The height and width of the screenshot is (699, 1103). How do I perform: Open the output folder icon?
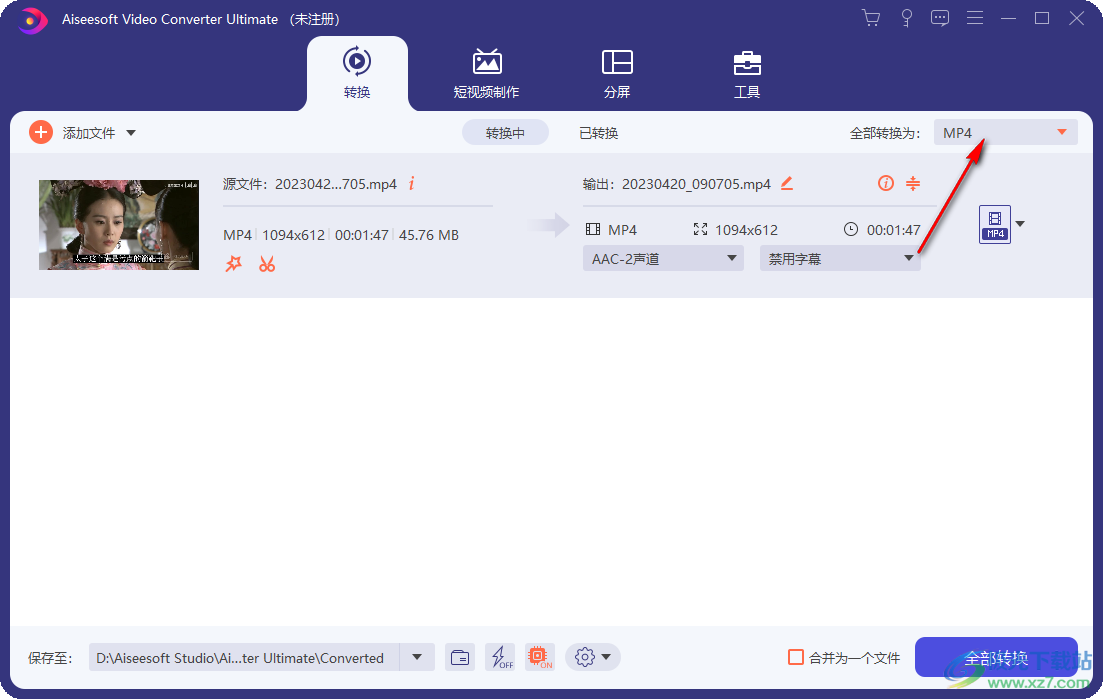(x=460, y=658)
